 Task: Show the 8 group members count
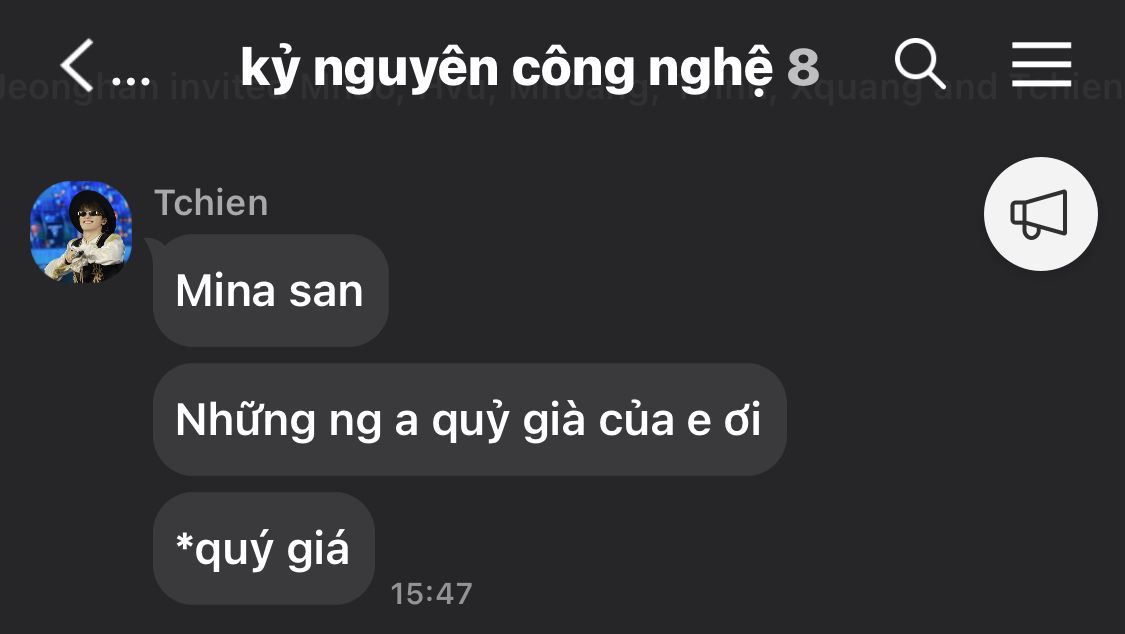point(803,69)
